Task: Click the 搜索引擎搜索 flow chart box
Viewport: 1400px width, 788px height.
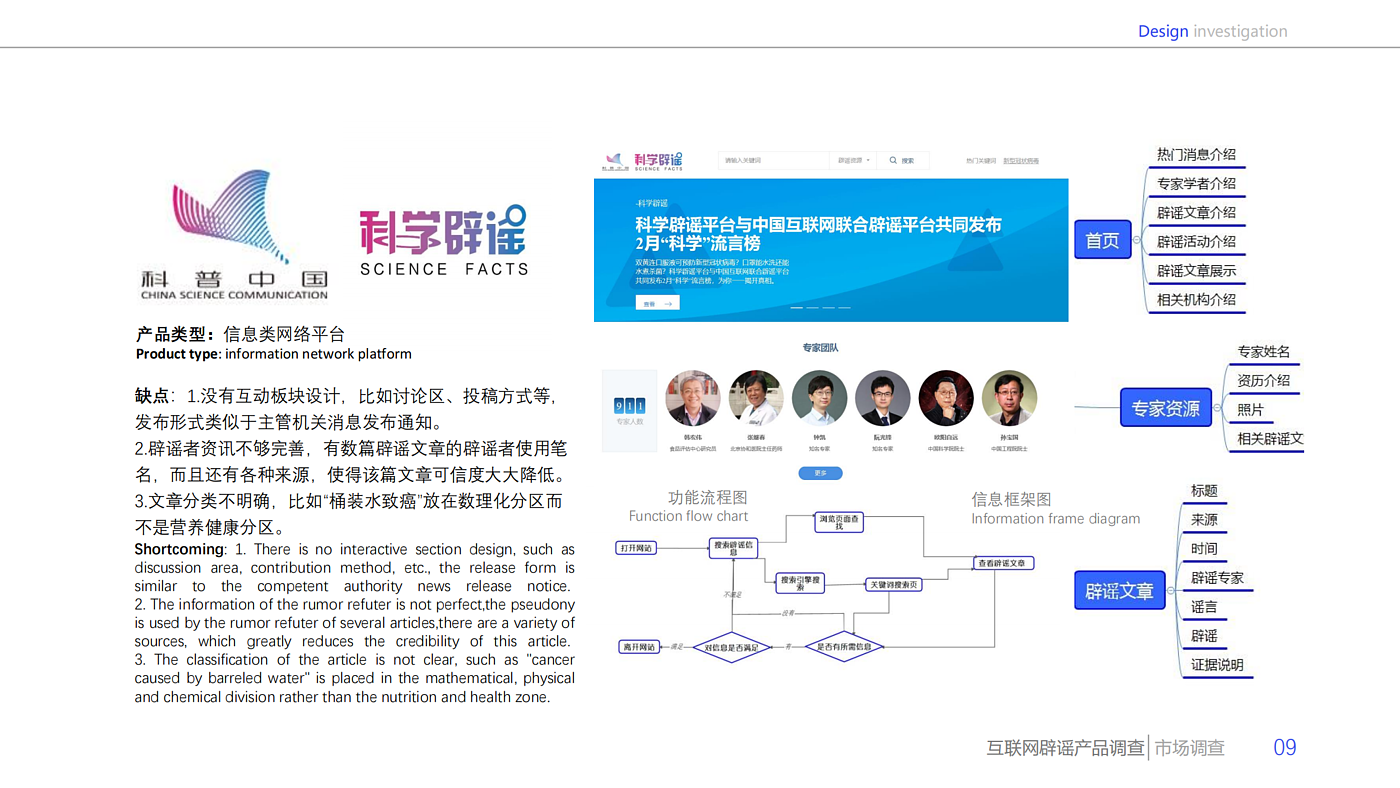Action: [800, 581]
